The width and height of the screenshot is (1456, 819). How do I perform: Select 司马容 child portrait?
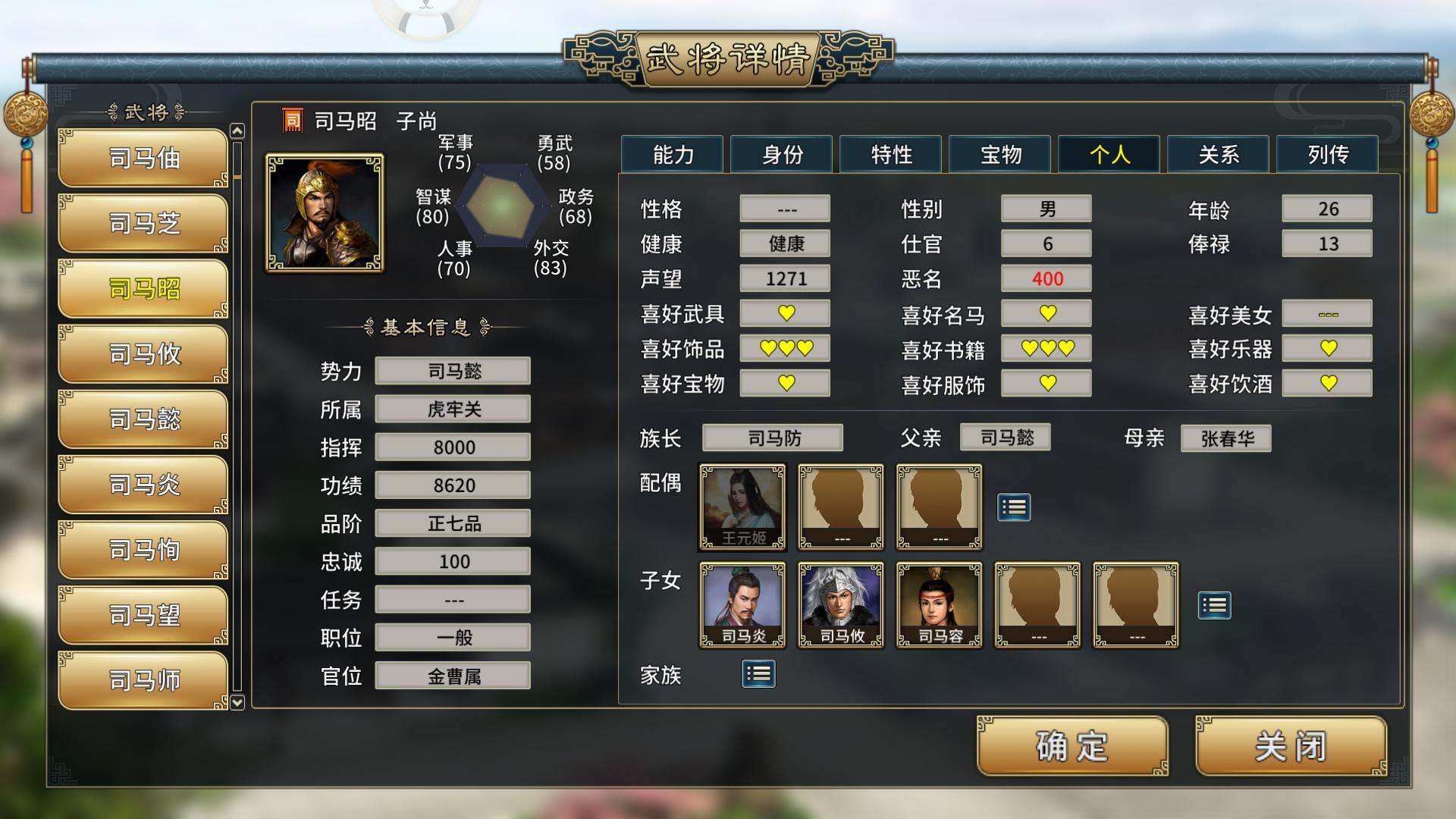click(940, 605)
